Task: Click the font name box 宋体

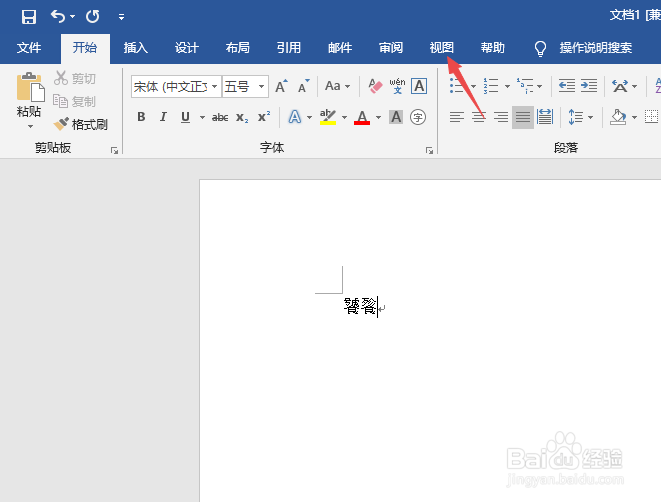Action: (x=170, y=87)
